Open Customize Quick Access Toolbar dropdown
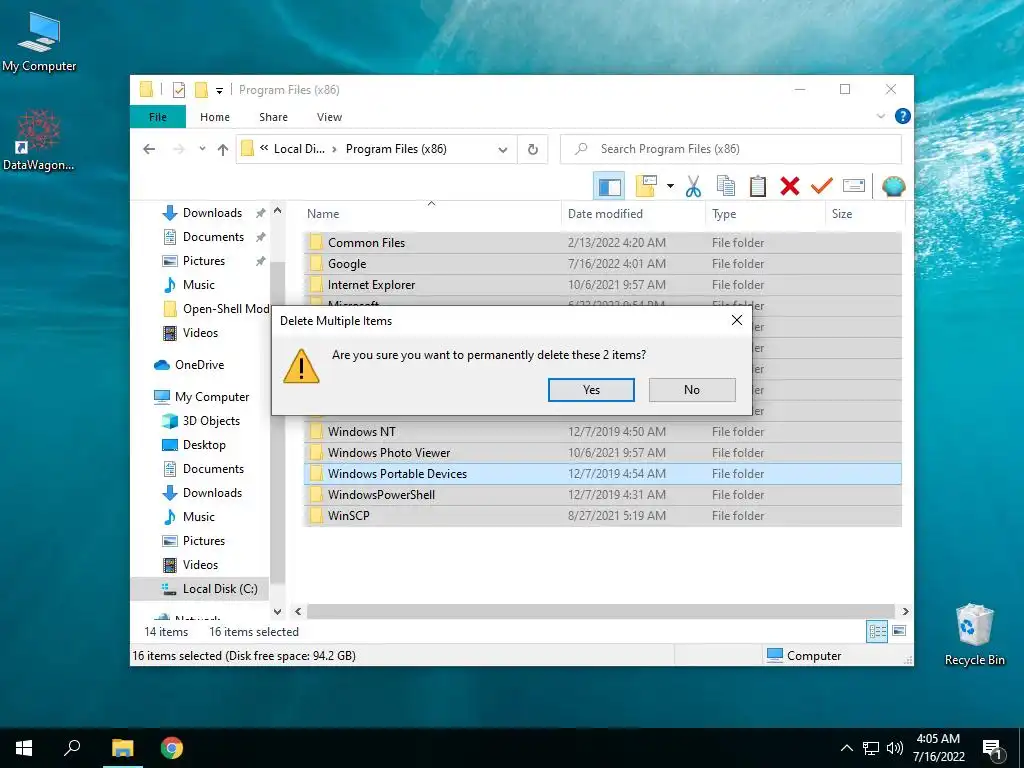 219,91
